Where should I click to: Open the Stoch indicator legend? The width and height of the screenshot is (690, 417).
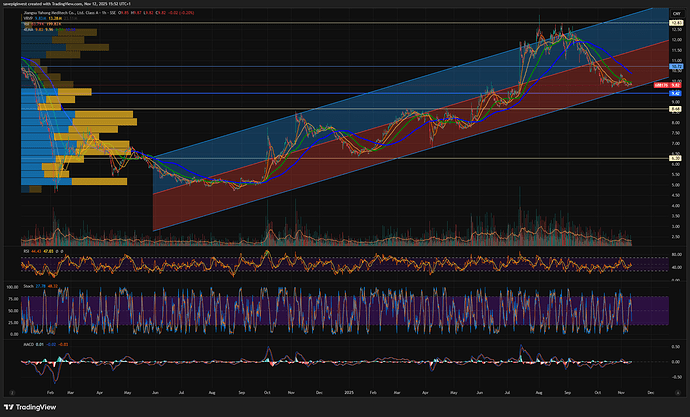coord(31,287)
